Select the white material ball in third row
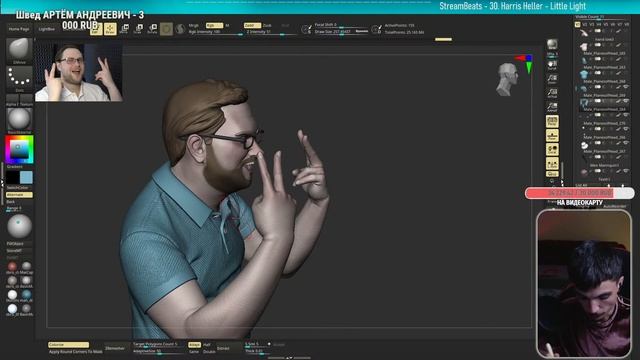Screen dimensions: 640x360 [12, 294]
